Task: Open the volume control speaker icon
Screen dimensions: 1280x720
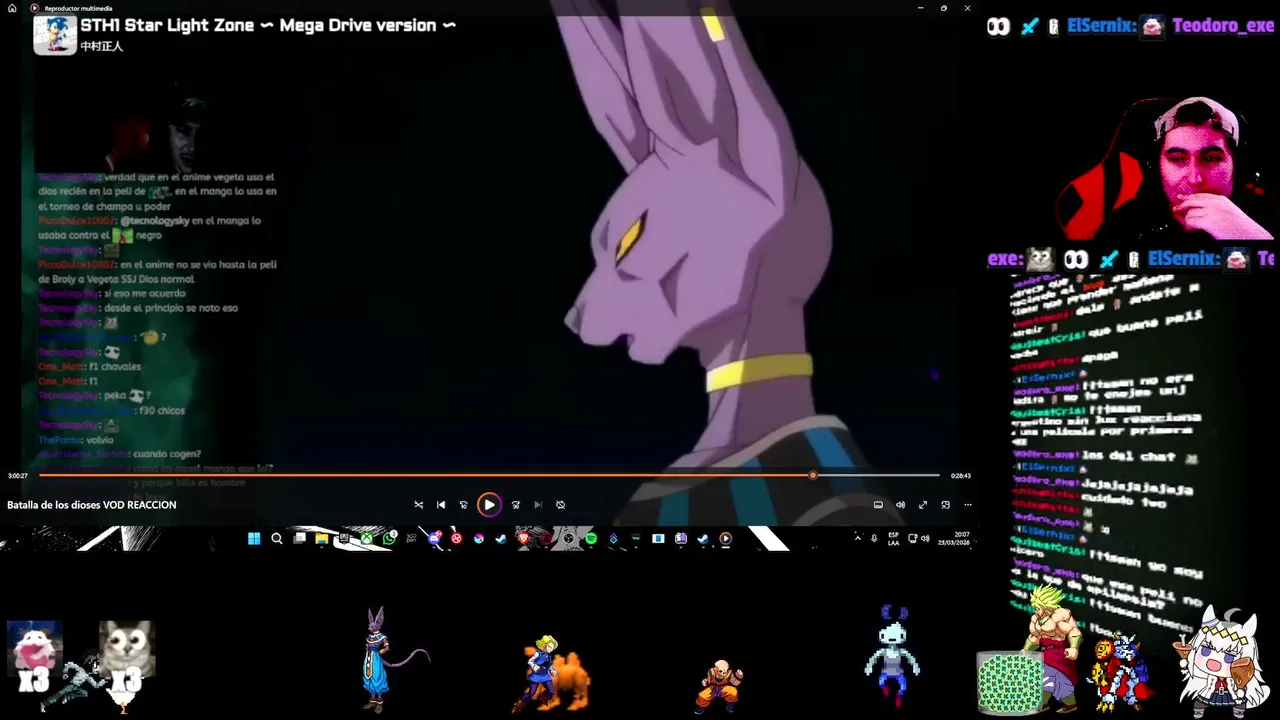Action: 900,505
